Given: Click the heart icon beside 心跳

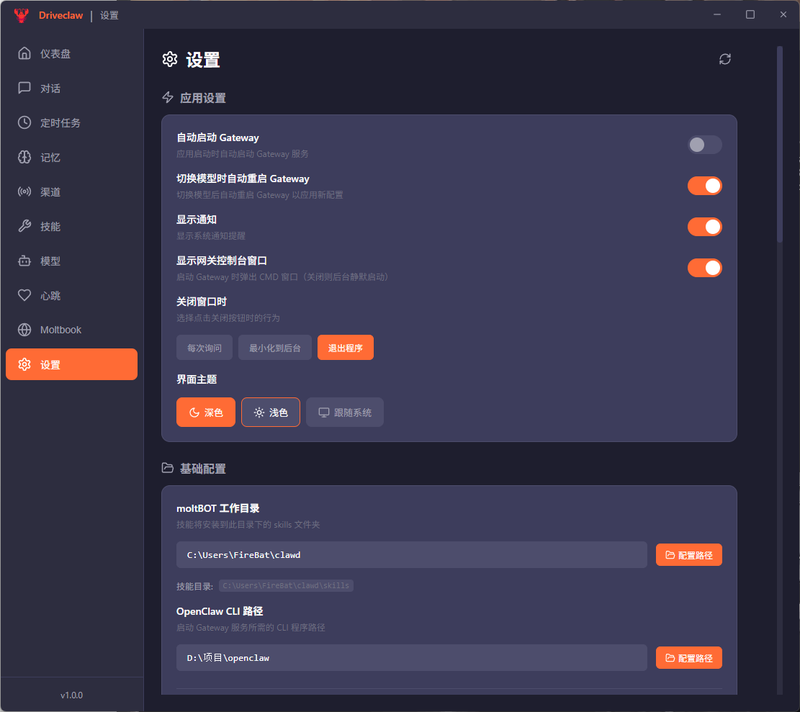Looking at the screenshot, I should (x=24, y=295).
